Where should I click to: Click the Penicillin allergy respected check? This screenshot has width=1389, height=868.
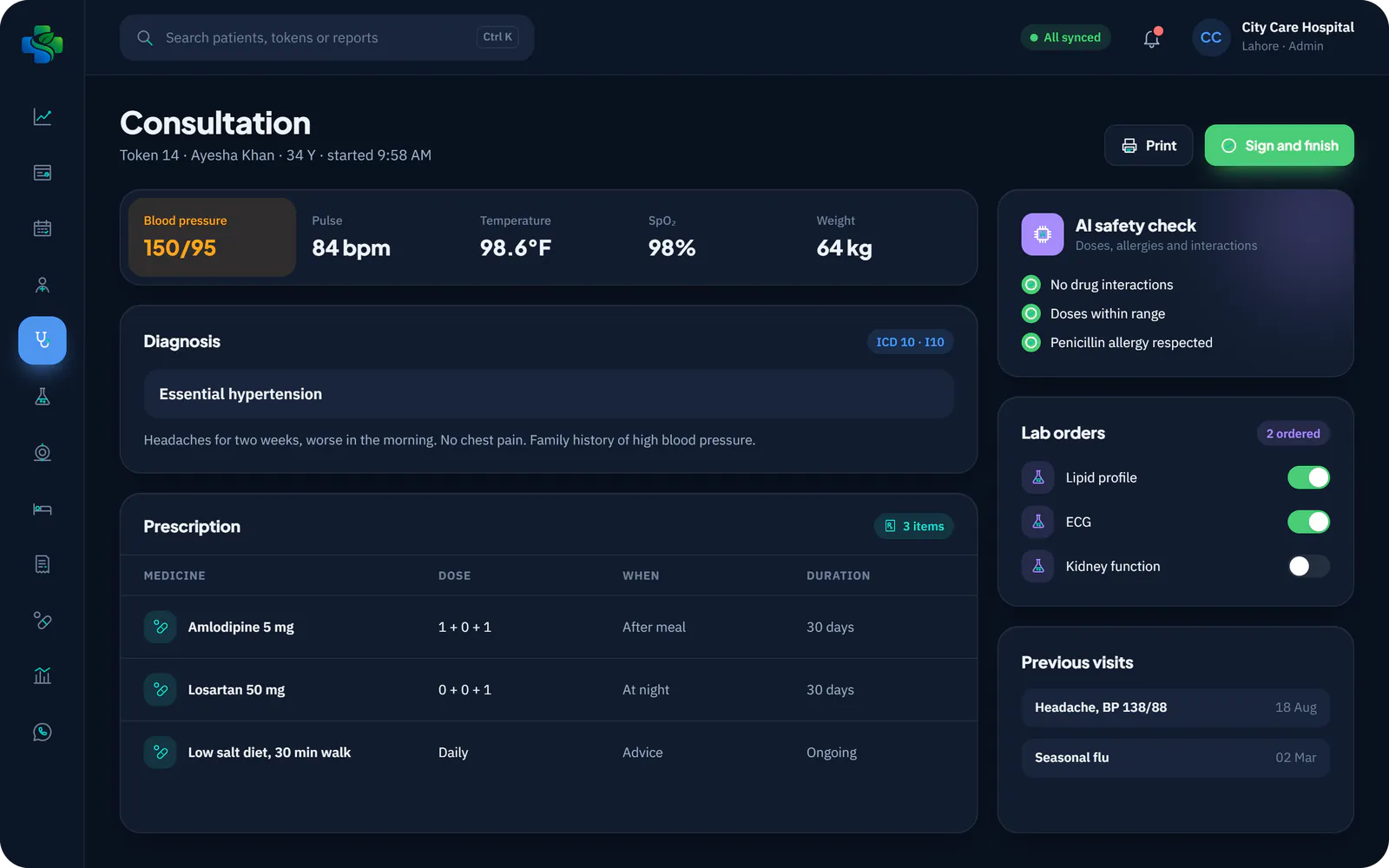click(x=1117, y=343)
